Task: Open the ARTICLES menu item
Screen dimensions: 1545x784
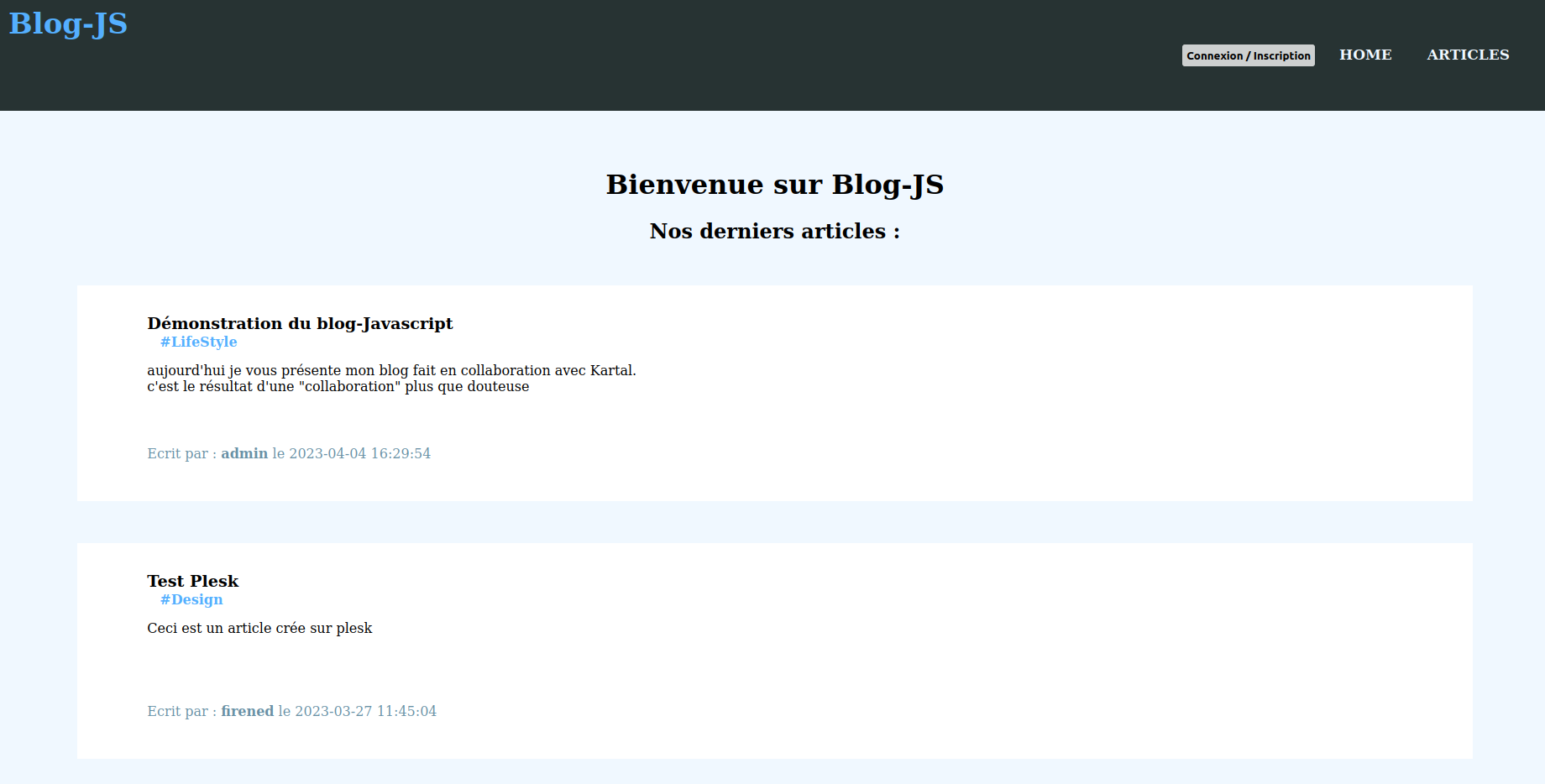Action: click(1467, 55)
